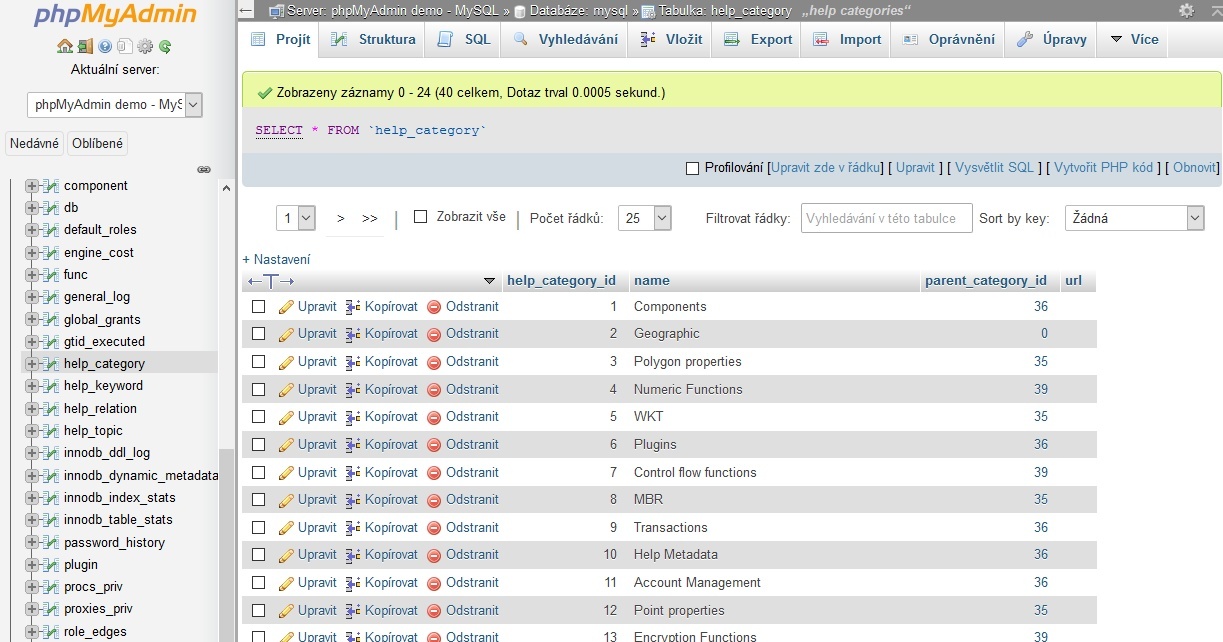The image size is (1223, 642).
Task: Click delete icon in Transactions row
Action: coord(434,528)
